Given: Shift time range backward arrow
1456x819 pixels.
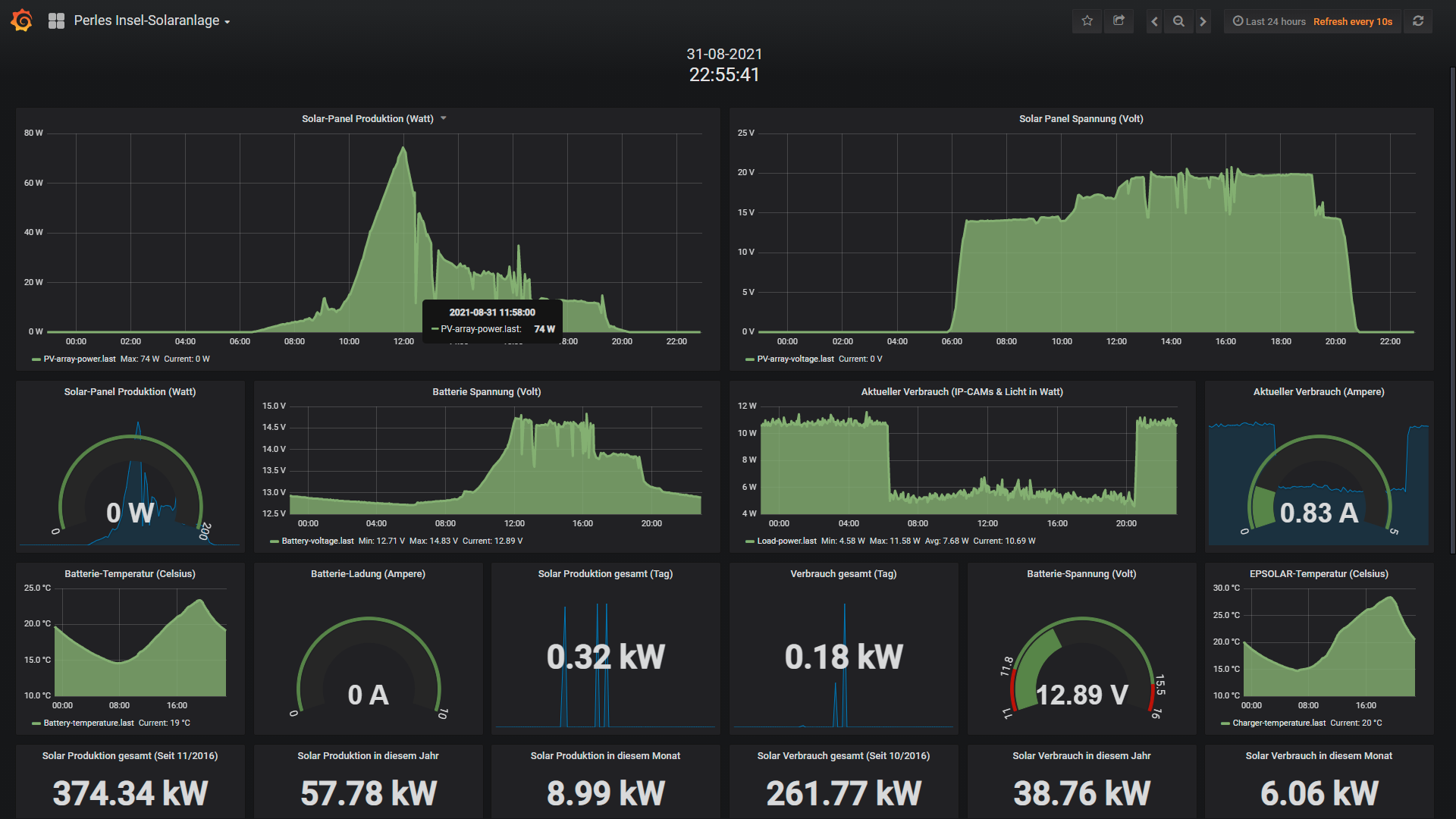Looking at the screenshot, I should tap(1154, 21).
